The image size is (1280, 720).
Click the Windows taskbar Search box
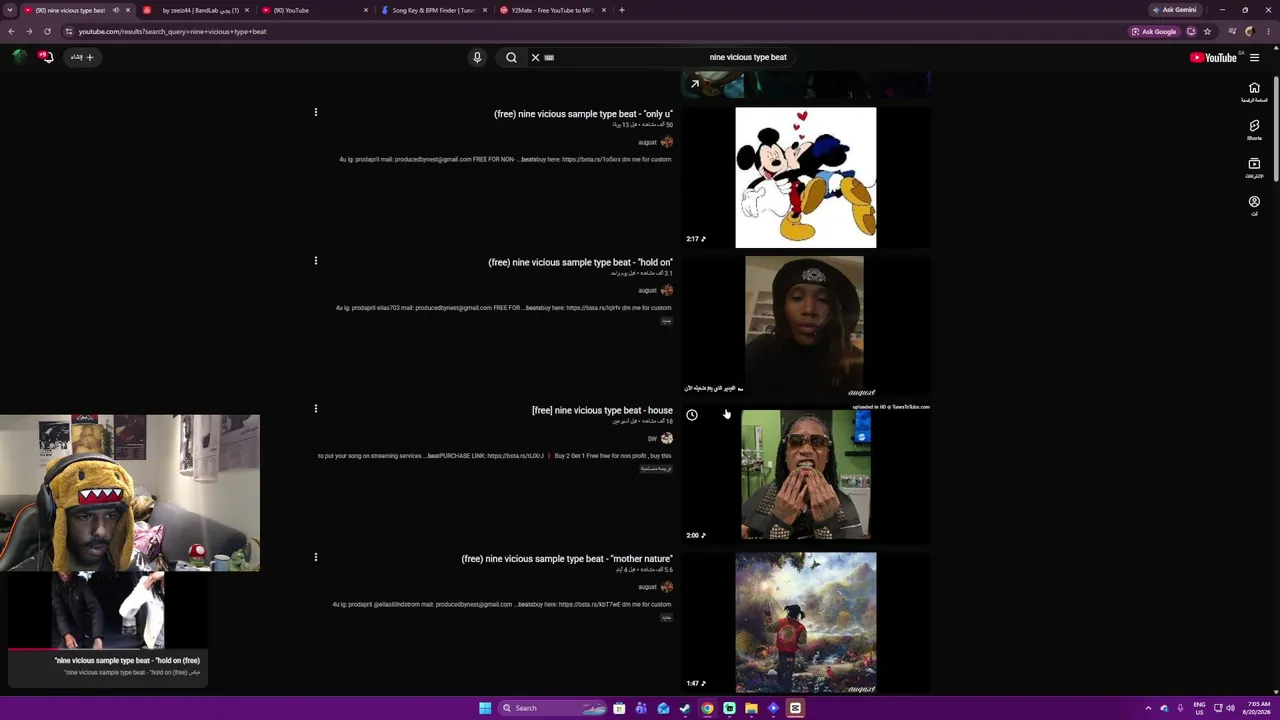point(553,708)
